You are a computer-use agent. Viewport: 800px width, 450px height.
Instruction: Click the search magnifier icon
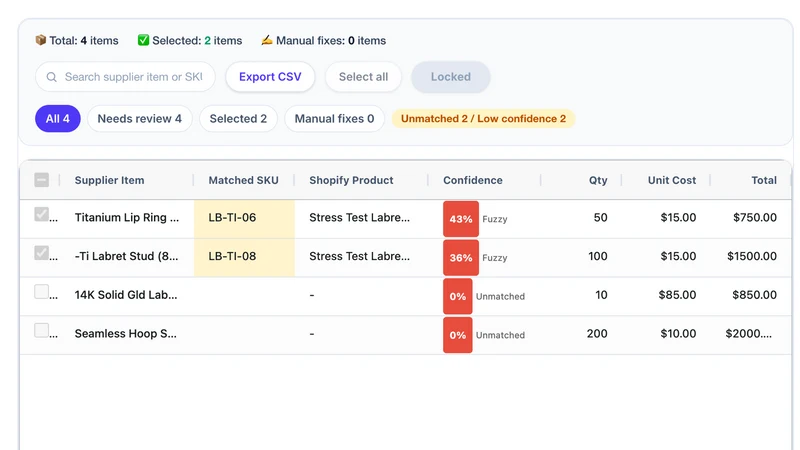coord(52,77)
